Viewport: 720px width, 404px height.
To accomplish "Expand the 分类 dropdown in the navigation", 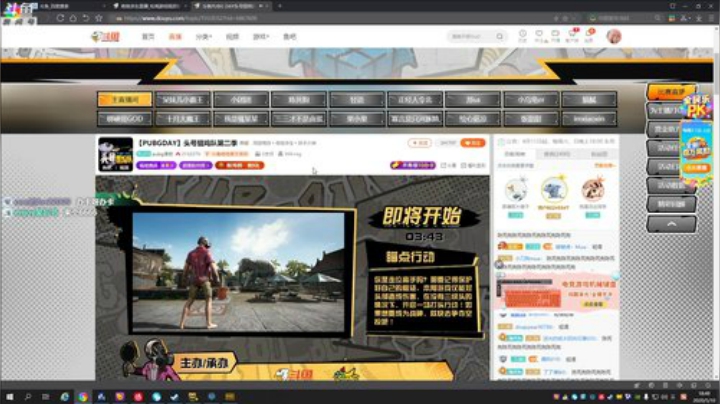I will point(203,36).
